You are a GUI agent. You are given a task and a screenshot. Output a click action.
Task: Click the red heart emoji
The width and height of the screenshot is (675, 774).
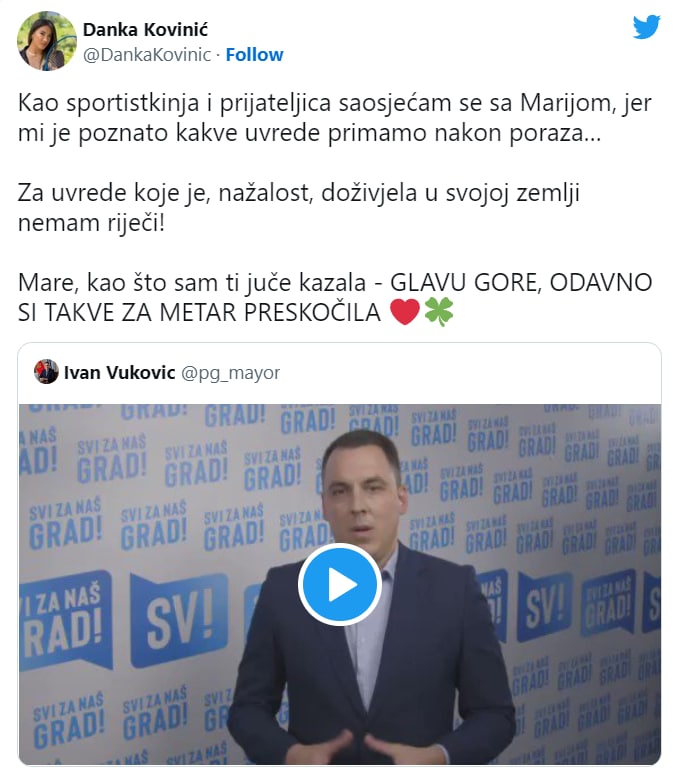404,312
